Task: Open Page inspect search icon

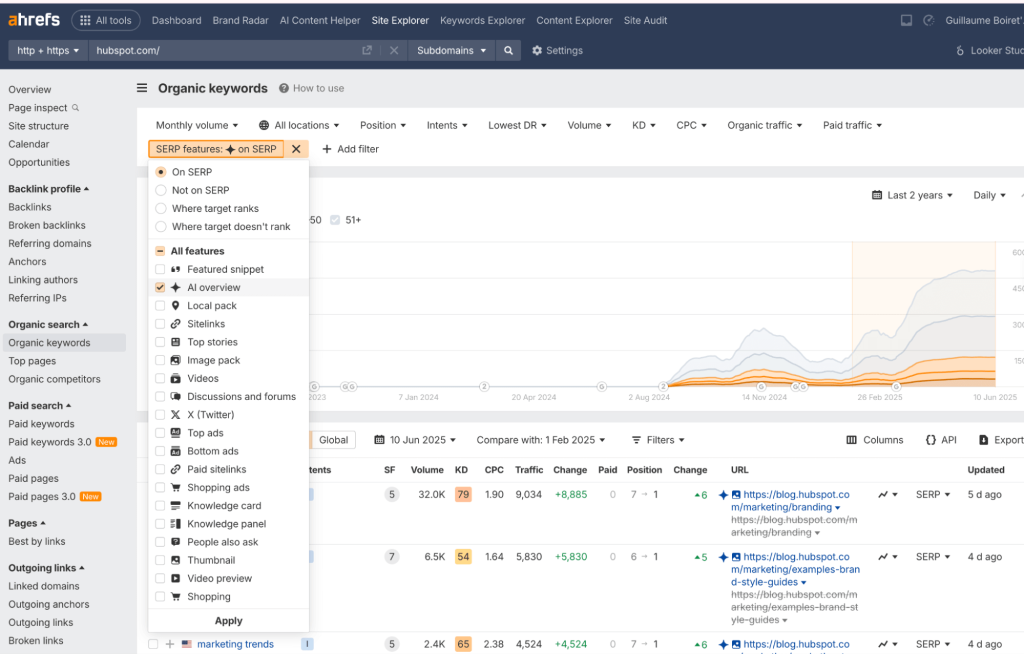Action: coord(76,107)
